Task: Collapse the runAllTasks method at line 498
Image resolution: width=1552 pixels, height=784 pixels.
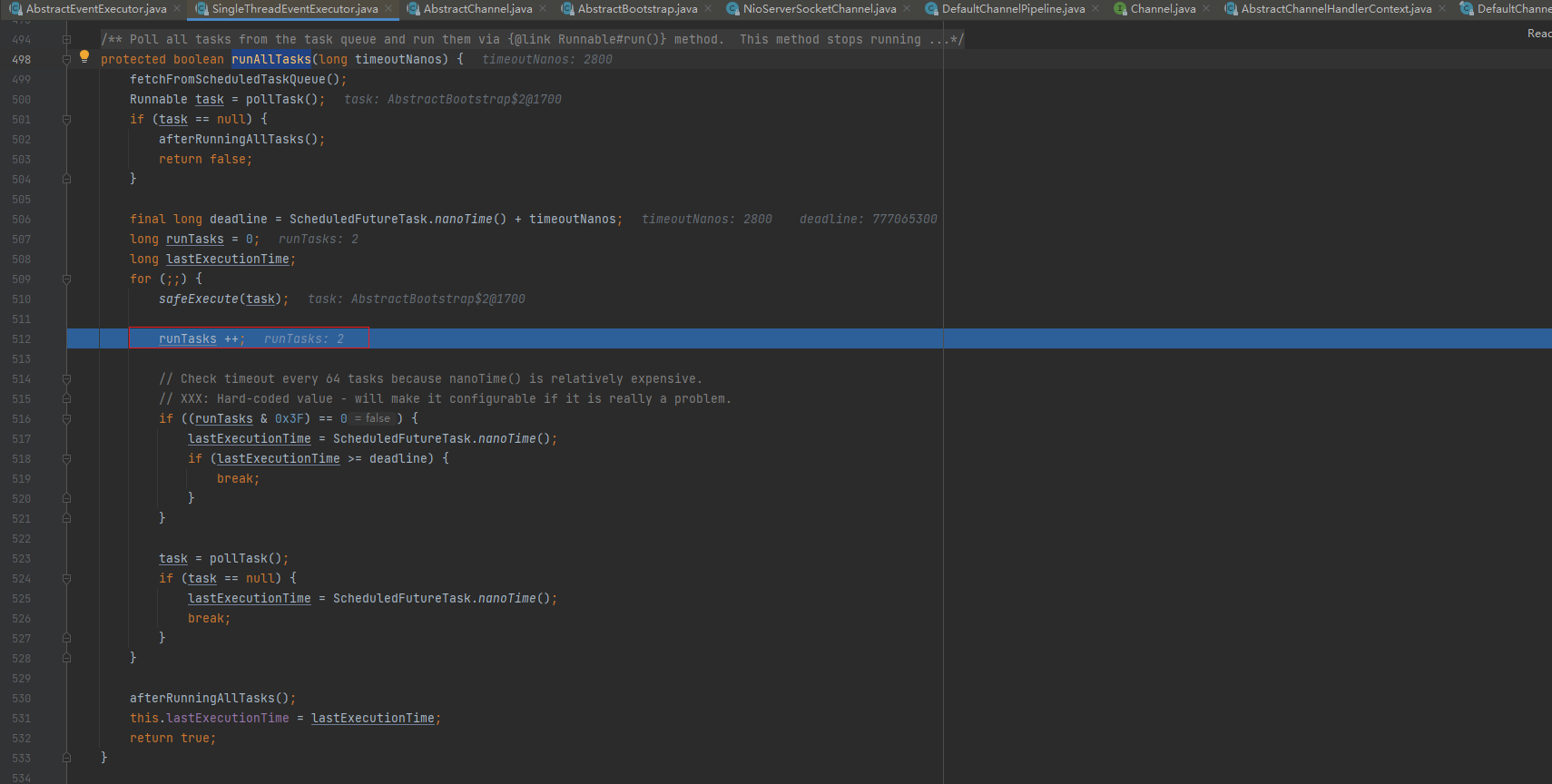Action: pos(66,60)
